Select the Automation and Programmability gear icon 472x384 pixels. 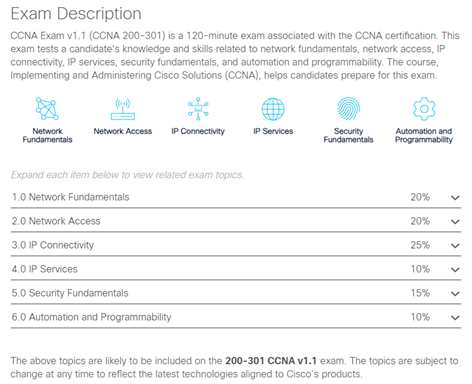[424, 109]
